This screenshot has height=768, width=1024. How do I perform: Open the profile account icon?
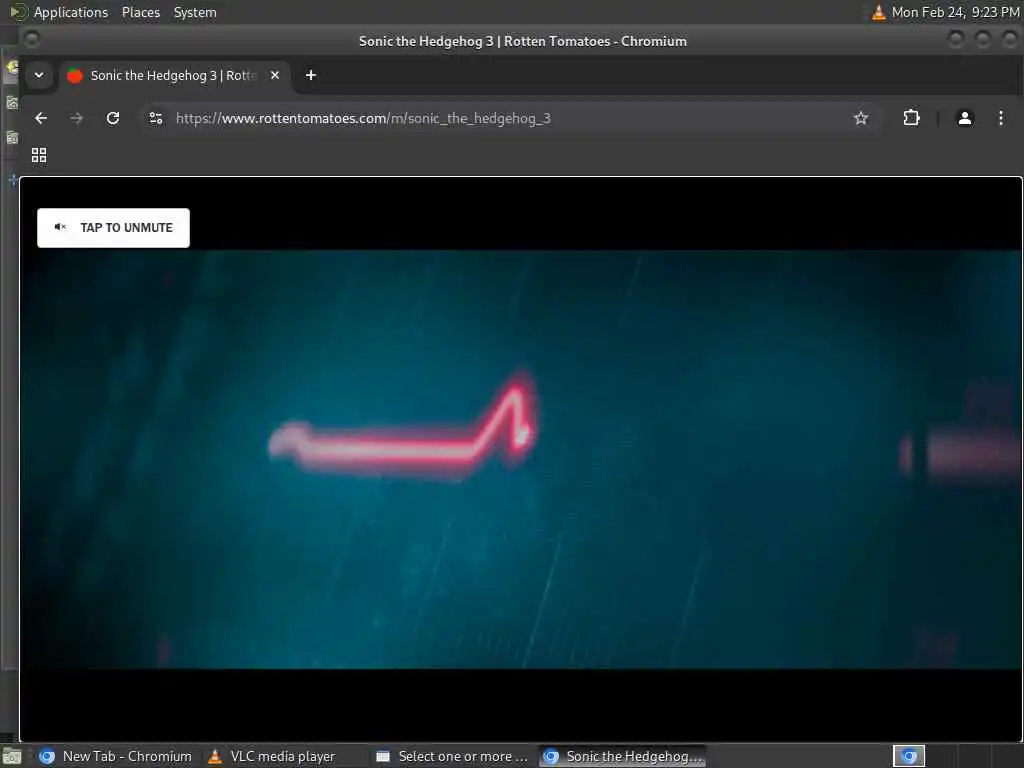pyautogui.click(x=965, y=118)
